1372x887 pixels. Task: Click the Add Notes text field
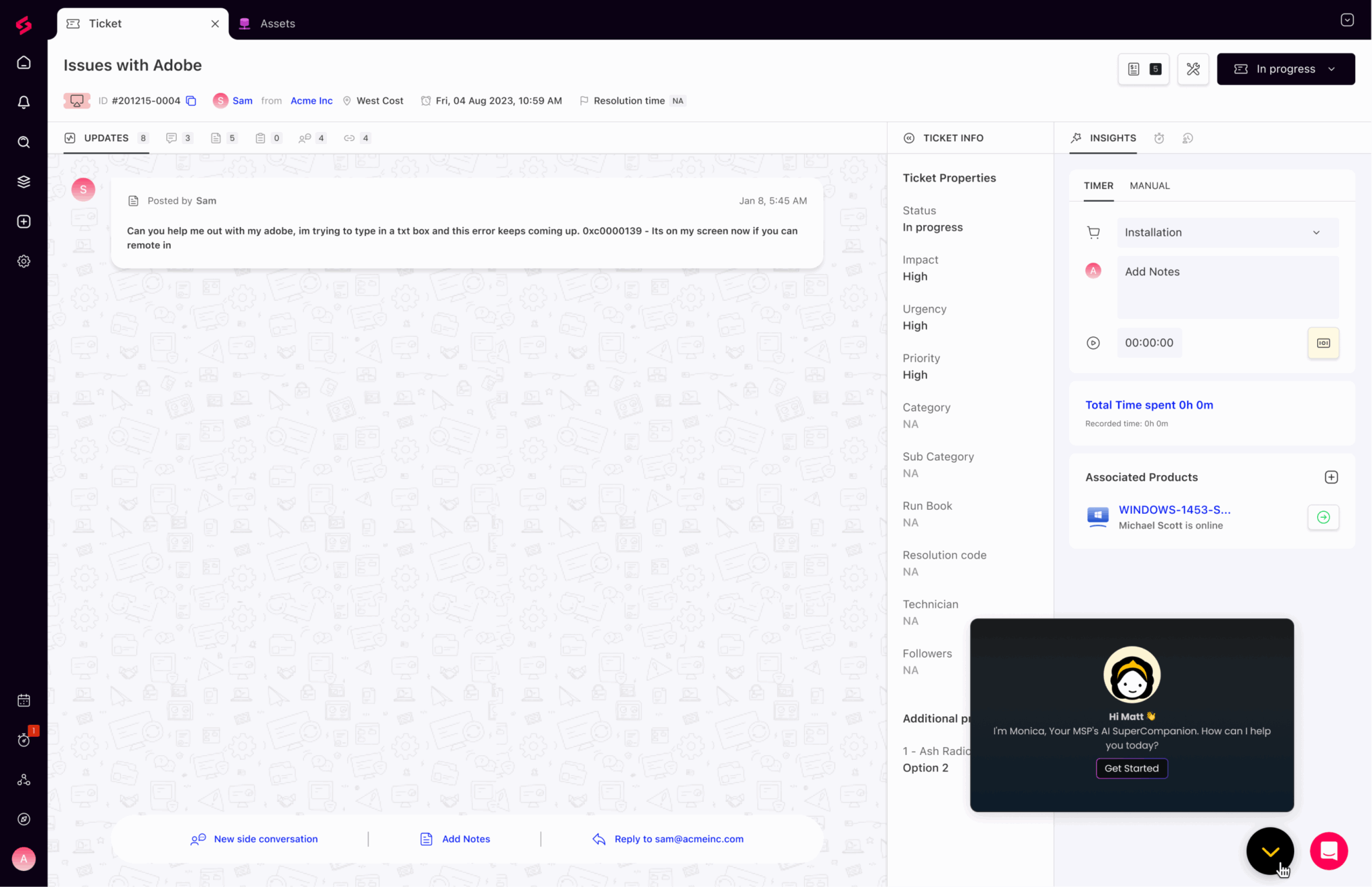click(1227, 287)
